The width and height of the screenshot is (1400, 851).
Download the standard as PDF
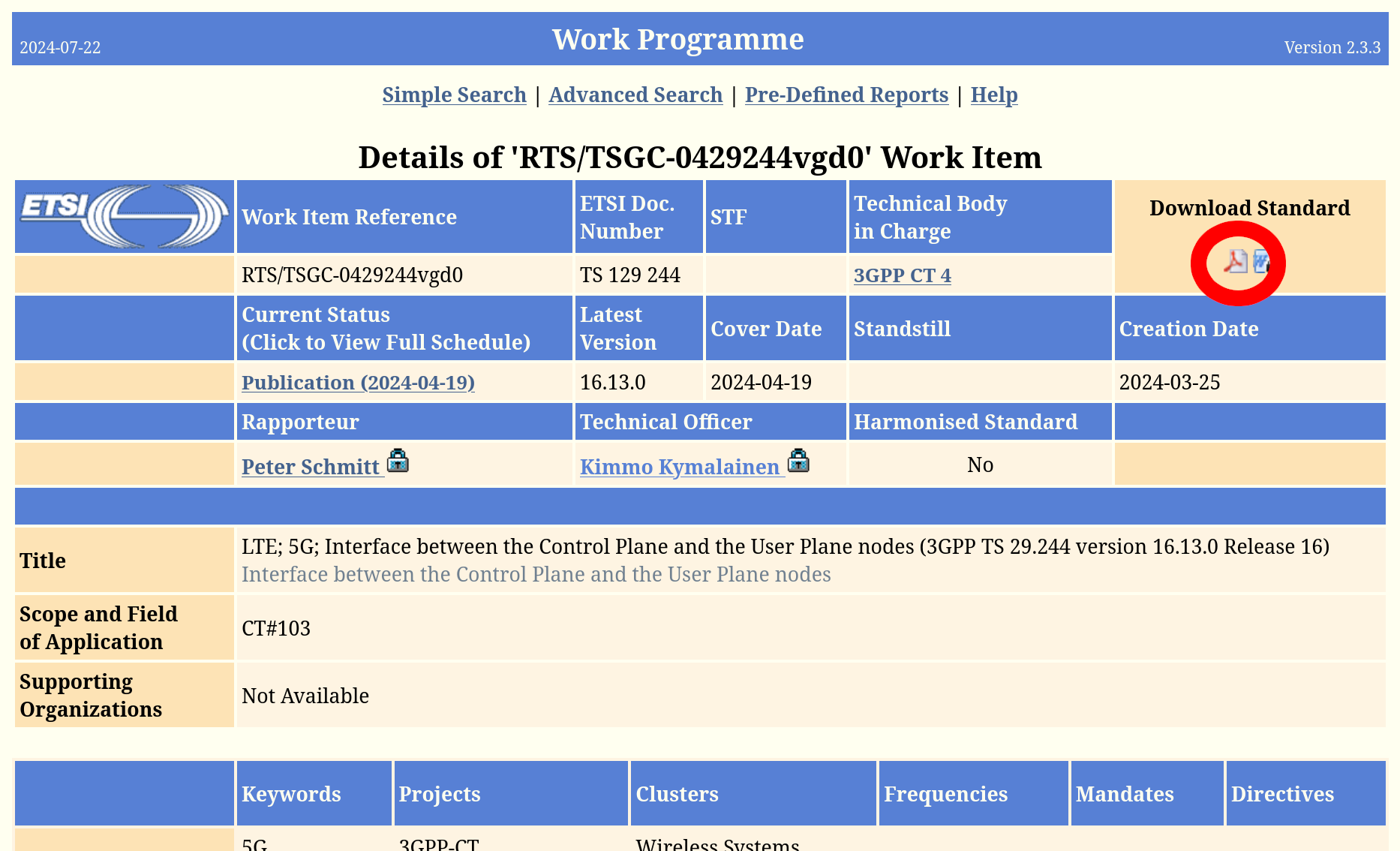(1234, 261)
